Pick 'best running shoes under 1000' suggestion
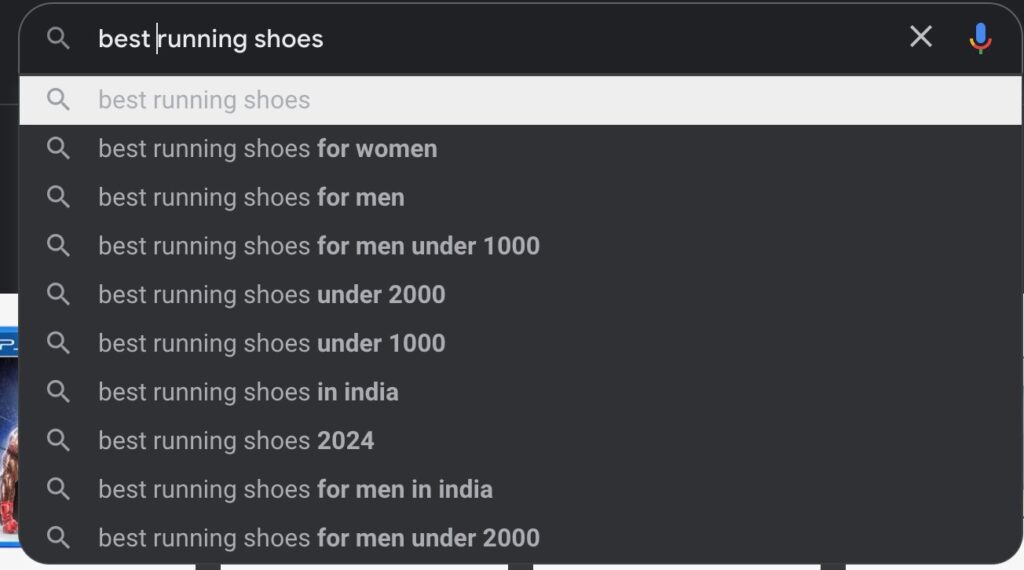The image size is (1024, 570). click(520, 343)
